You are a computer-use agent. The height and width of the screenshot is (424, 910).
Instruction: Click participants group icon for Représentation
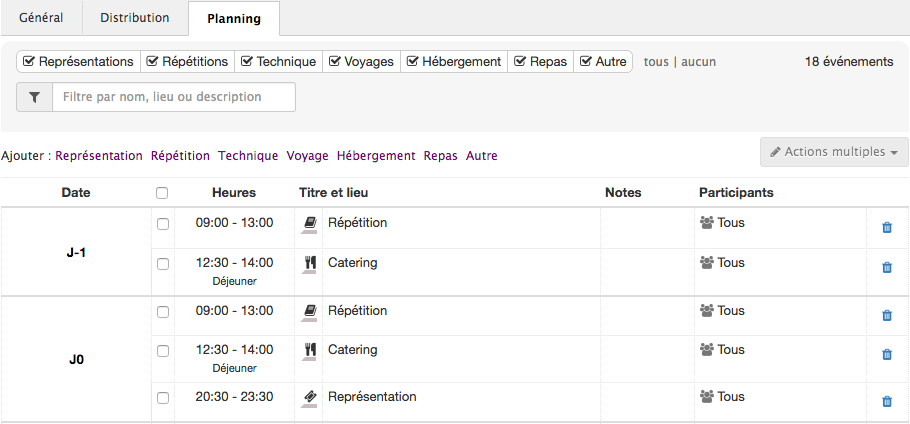[x=706, y=397]
